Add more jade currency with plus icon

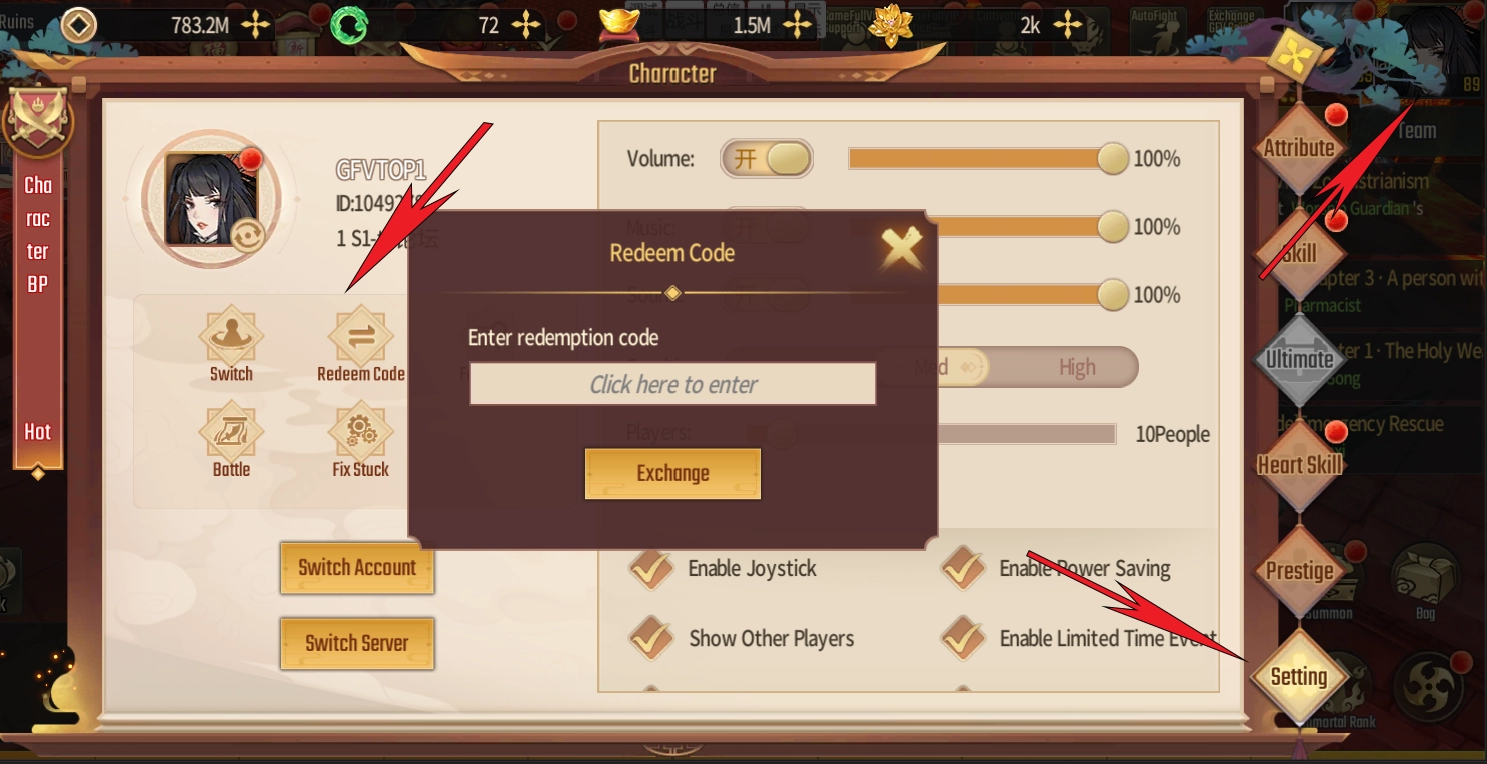click(x=524, y=25)
